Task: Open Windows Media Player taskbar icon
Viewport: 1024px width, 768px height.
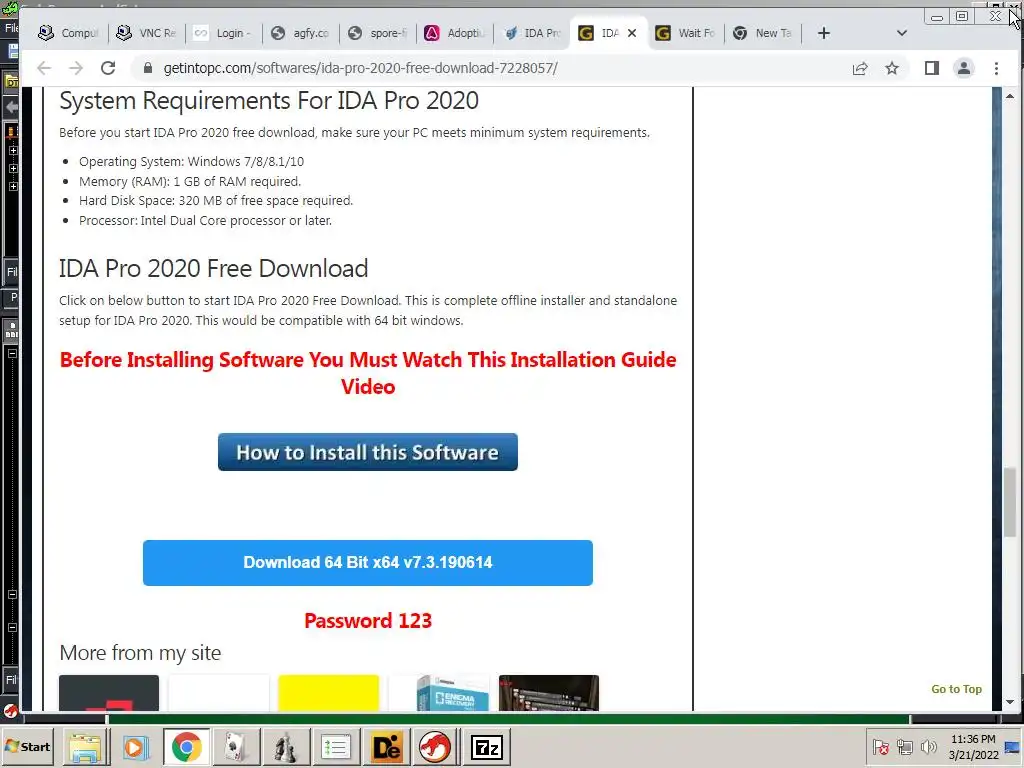Action: pyautogui.click(x=136, y=747)
